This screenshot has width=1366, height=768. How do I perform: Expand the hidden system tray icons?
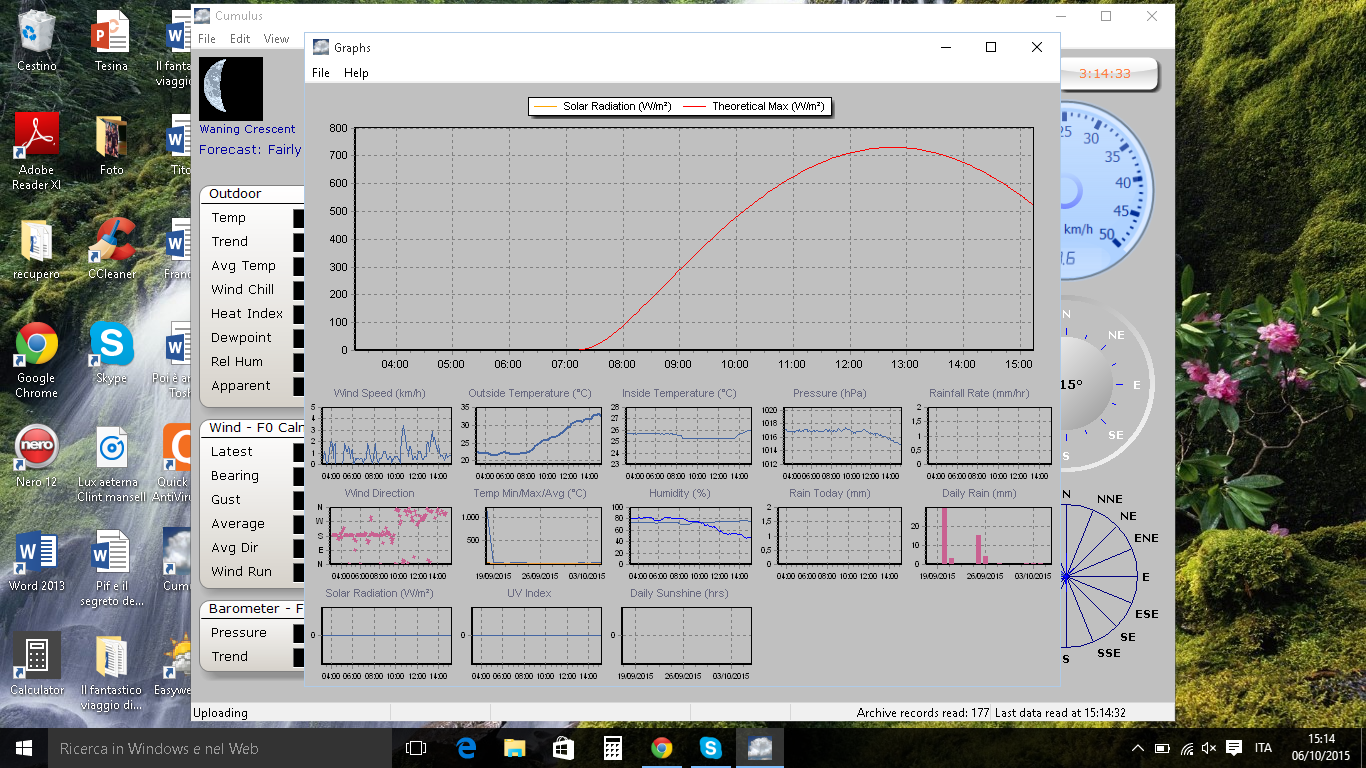coord(1138,748)
